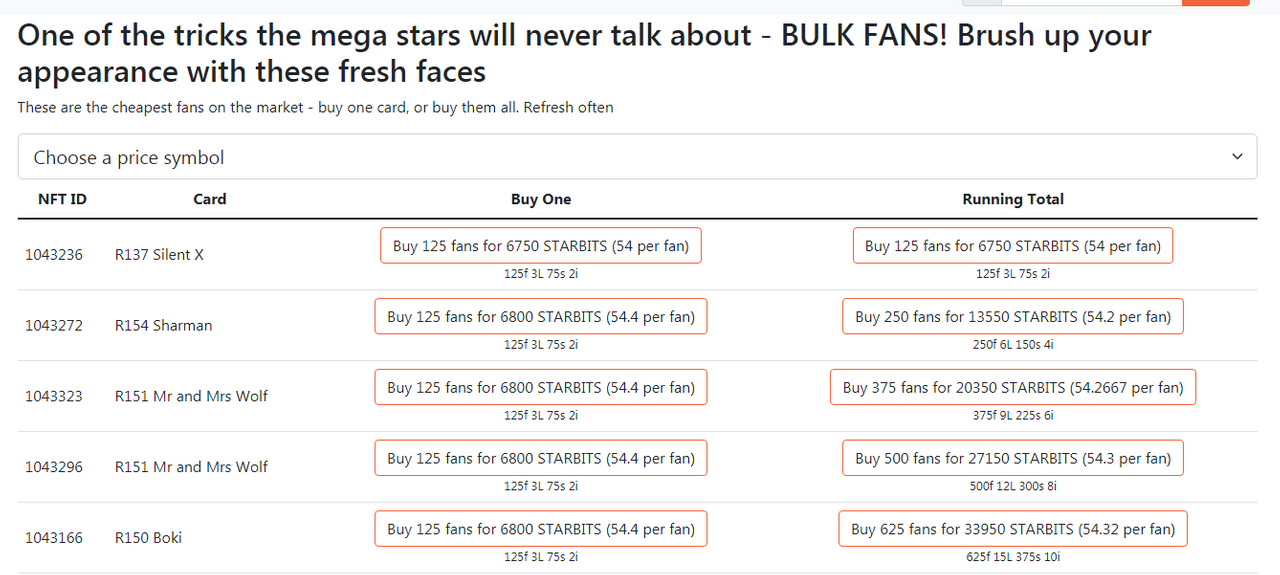Buy 500 fans for 27150 STARBITS
This screenshot has height=575, width=1280.
[x=1013, y=458]
